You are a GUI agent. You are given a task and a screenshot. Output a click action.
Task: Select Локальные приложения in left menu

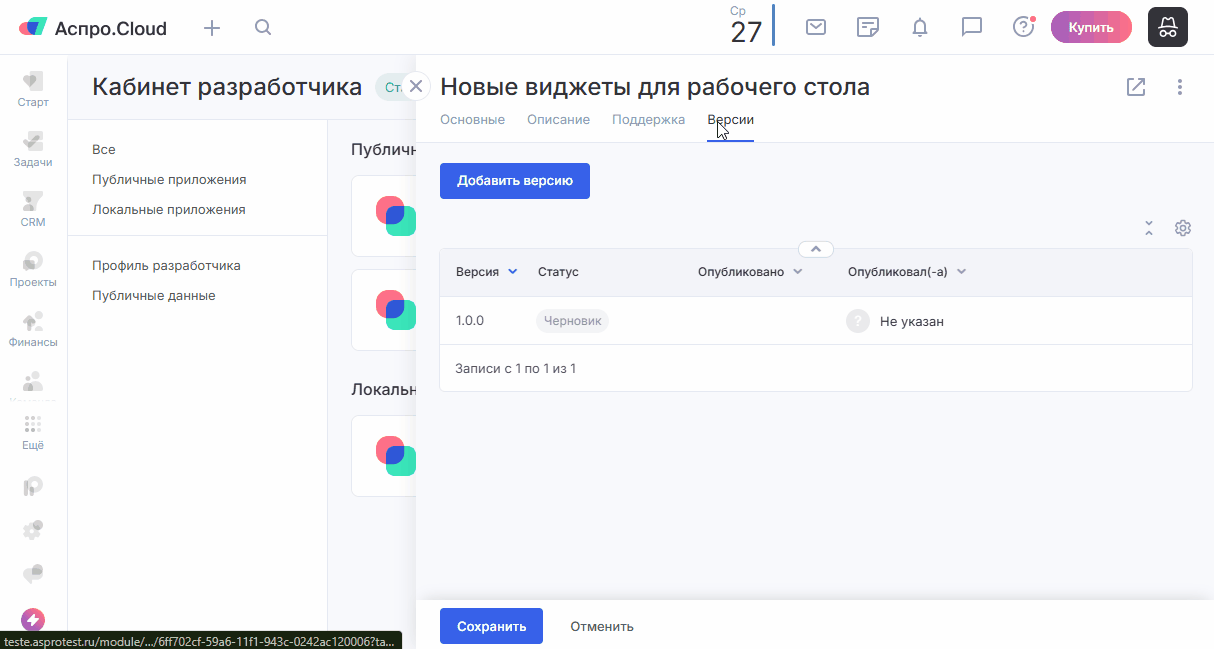[169, 210]
